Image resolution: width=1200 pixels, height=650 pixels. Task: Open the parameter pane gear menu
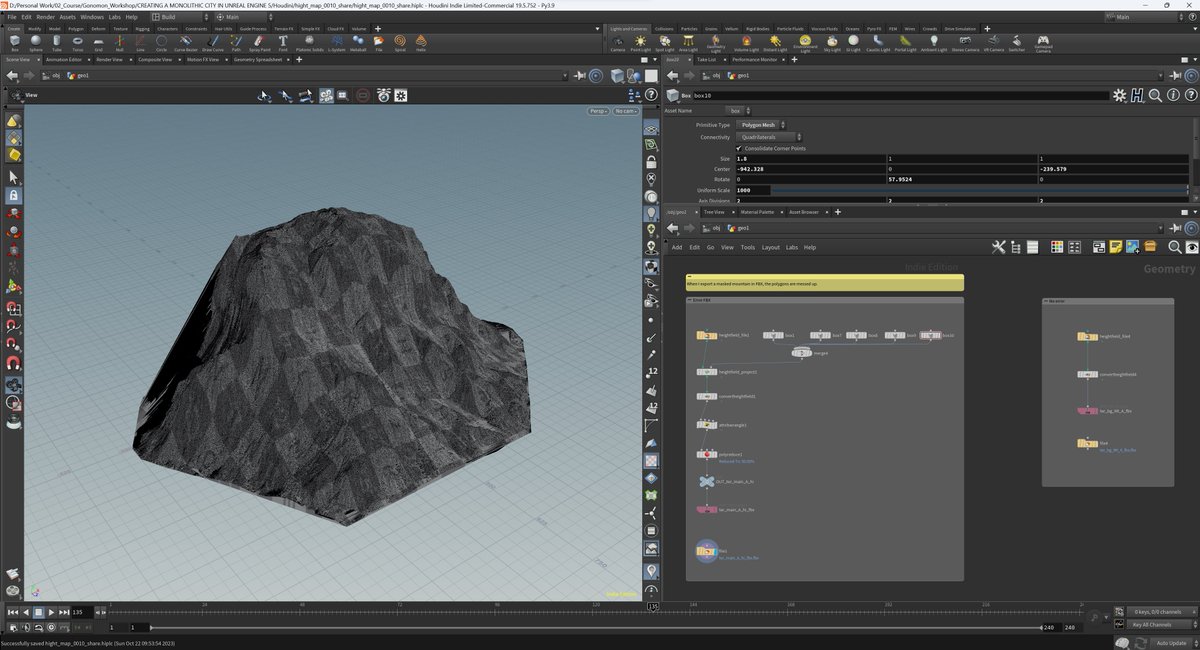pyautogui.click(x=1118, y=95)
